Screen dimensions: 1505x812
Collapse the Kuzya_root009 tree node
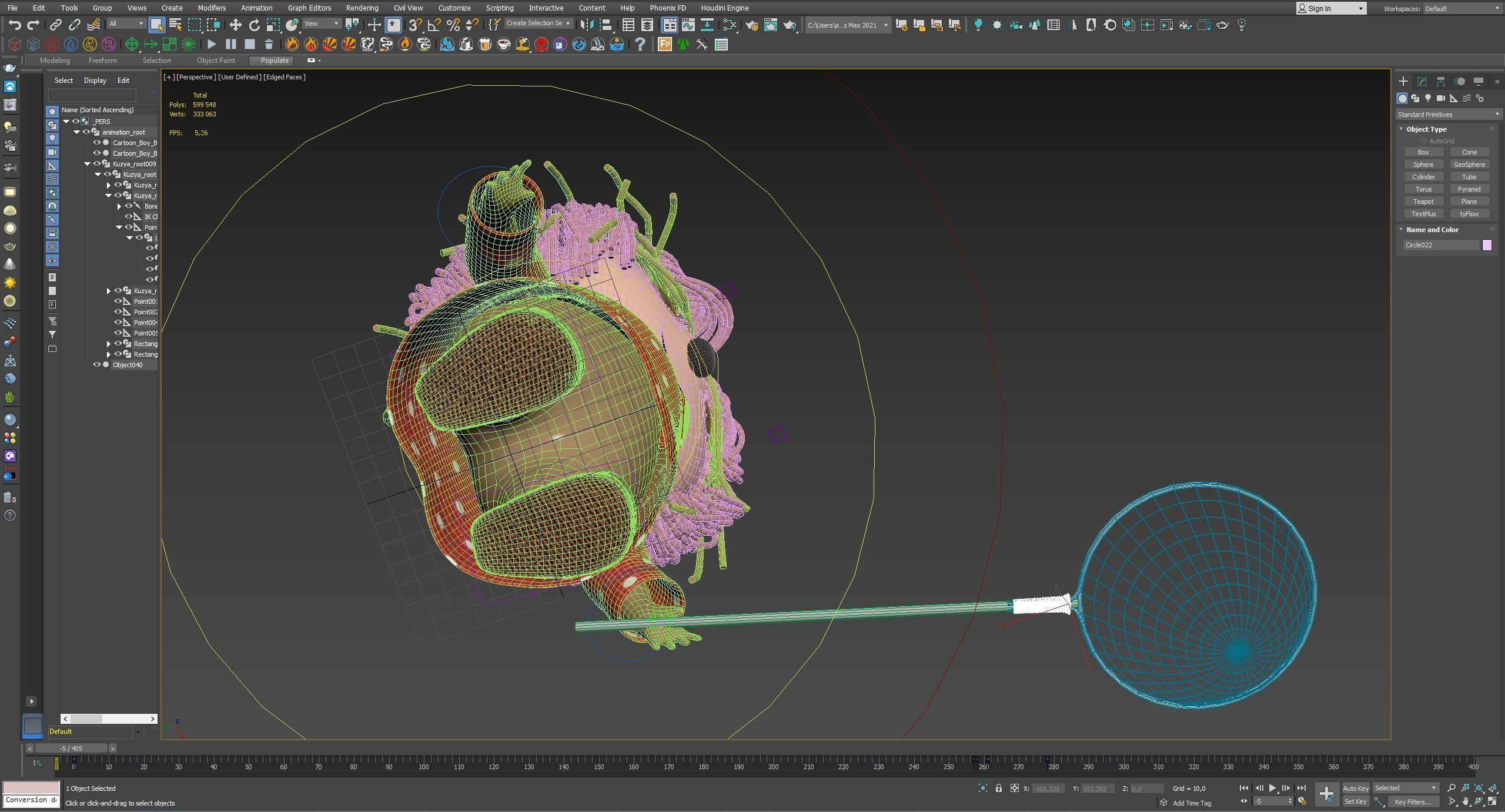point(88,163)
